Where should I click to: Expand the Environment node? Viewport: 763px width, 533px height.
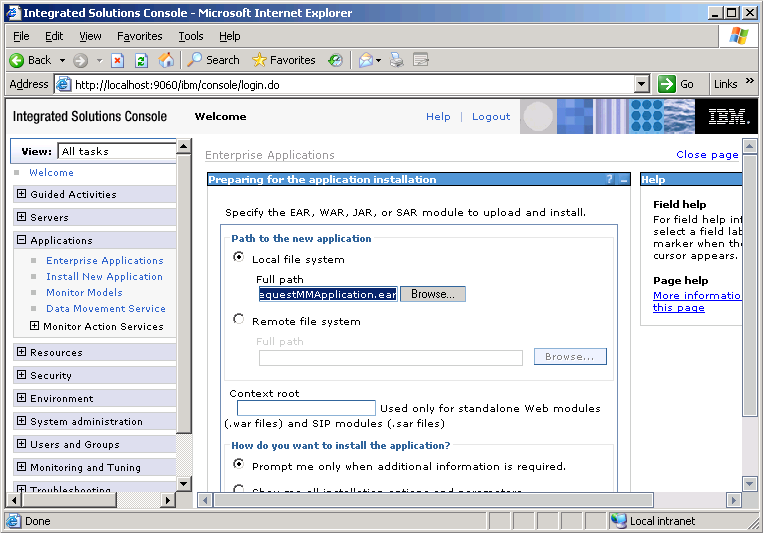(21, 398)
